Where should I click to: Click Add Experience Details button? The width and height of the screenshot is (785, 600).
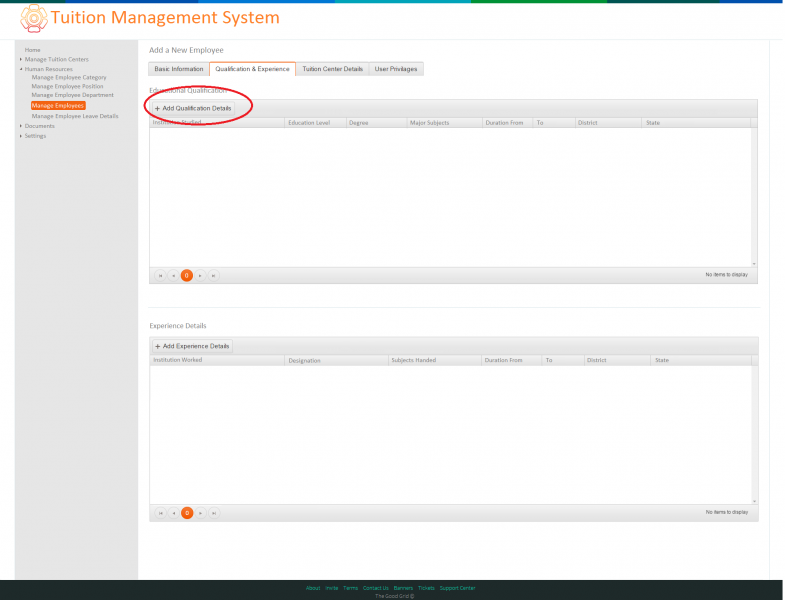[192, 346]
